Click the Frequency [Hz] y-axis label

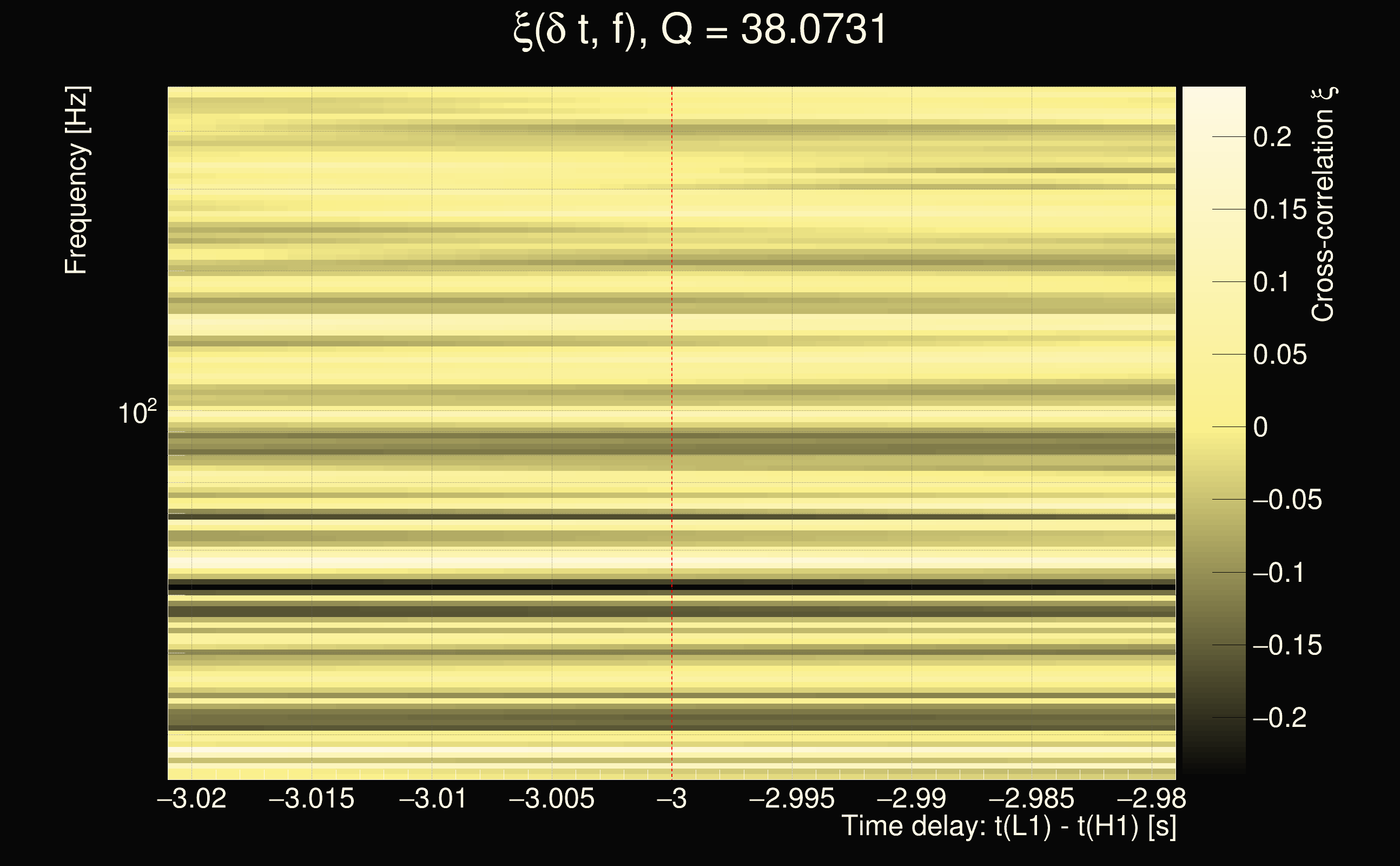77,180
